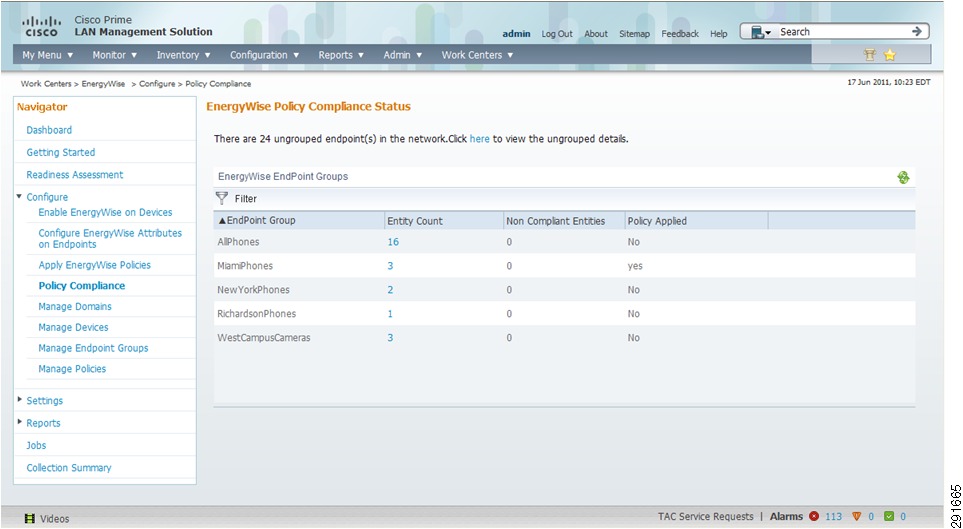963x529 pixels.
Task: Open Collection Summary in the Navigator
Action: [x=69, y=468]
